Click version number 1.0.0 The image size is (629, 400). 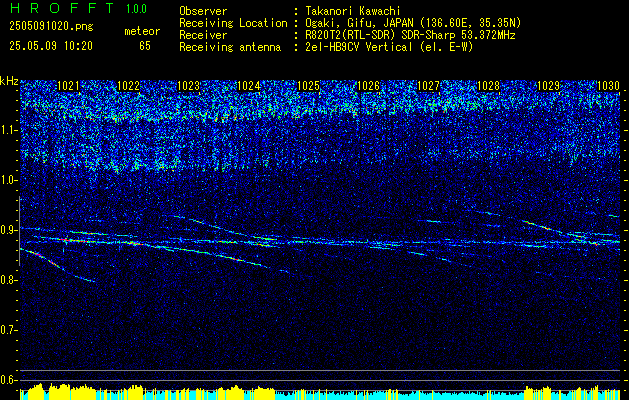[136, 8]
